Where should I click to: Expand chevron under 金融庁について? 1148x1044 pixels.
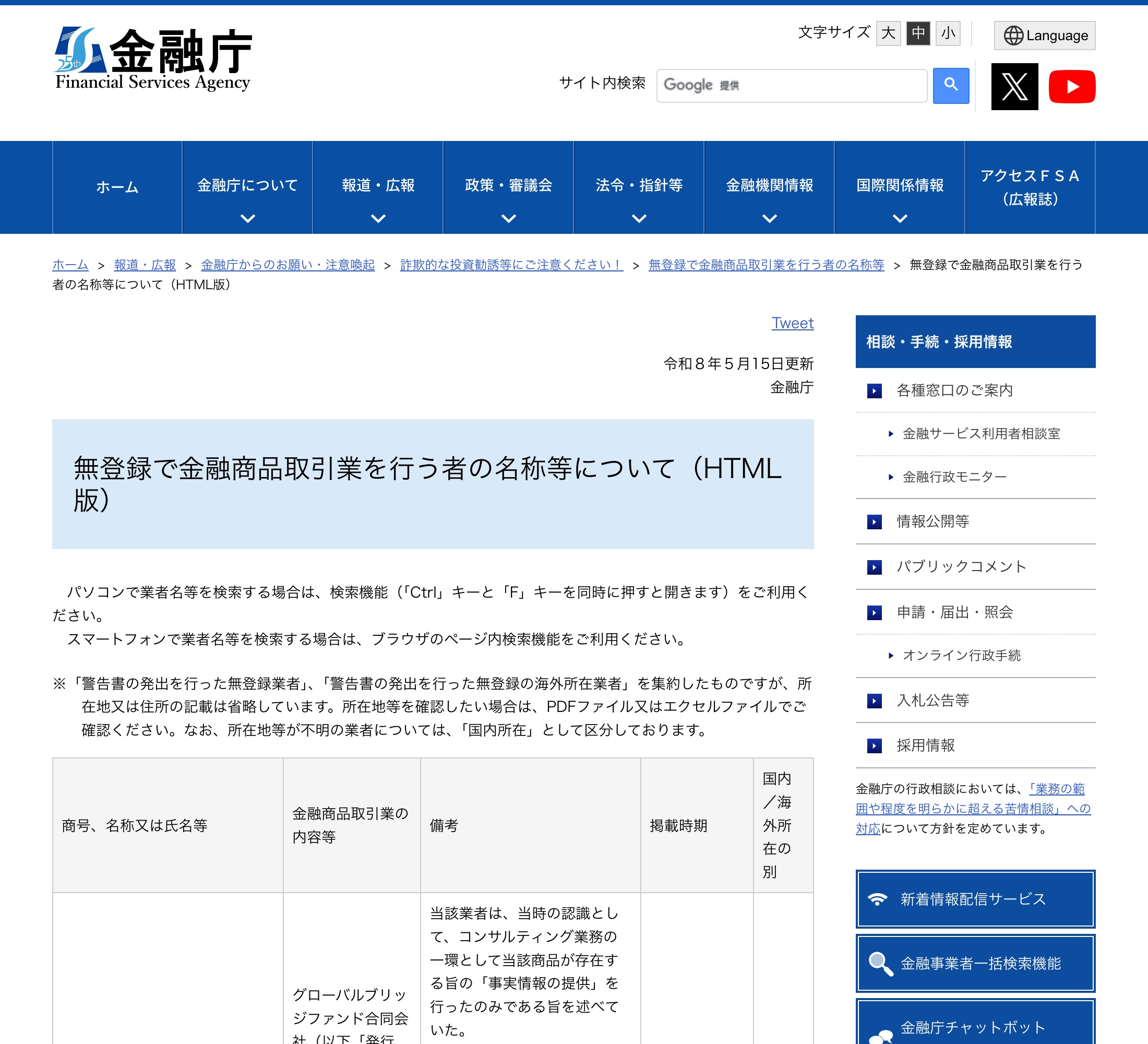248,218
